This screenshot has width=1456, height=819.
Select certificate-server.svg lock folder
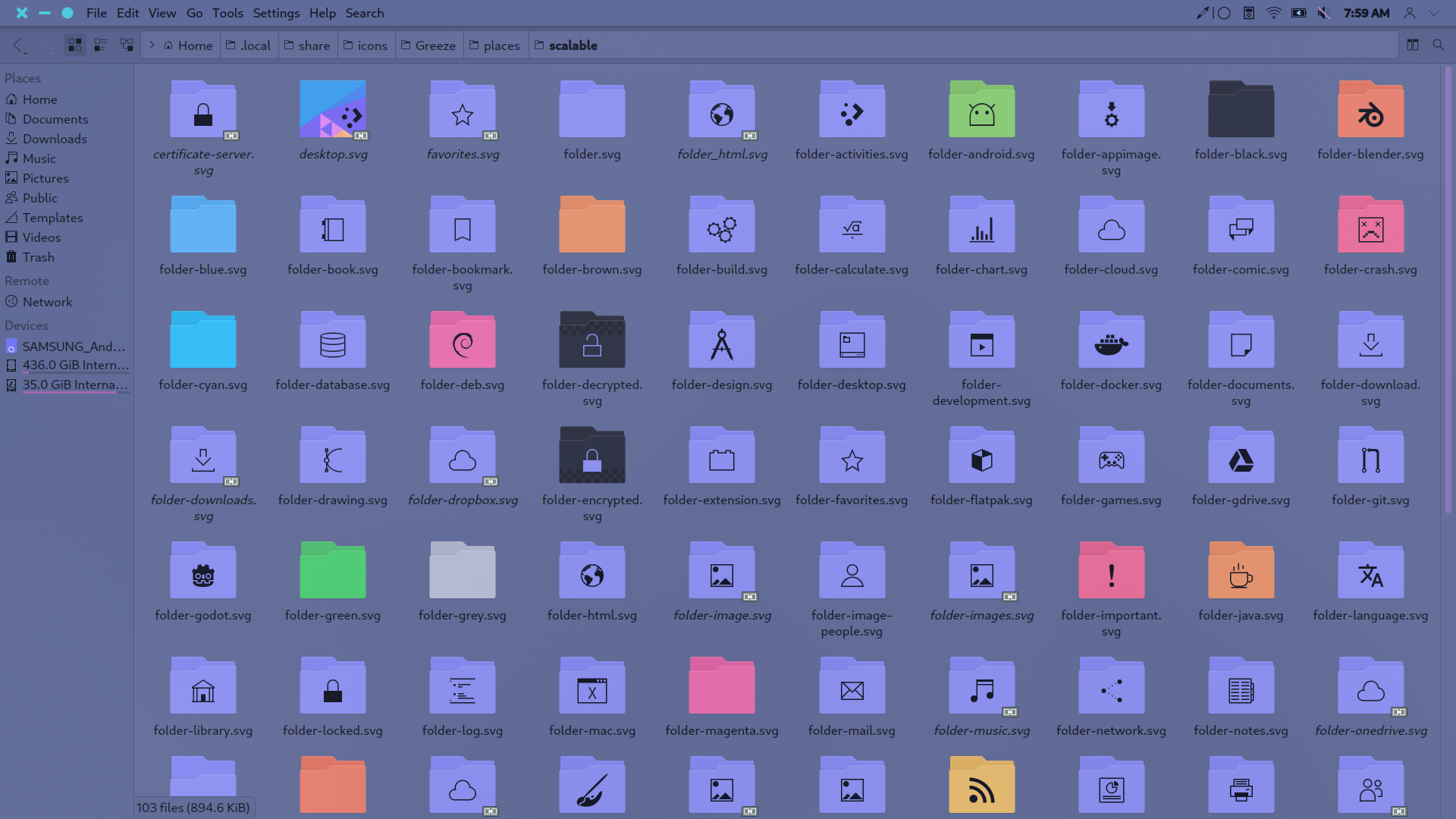203,110
